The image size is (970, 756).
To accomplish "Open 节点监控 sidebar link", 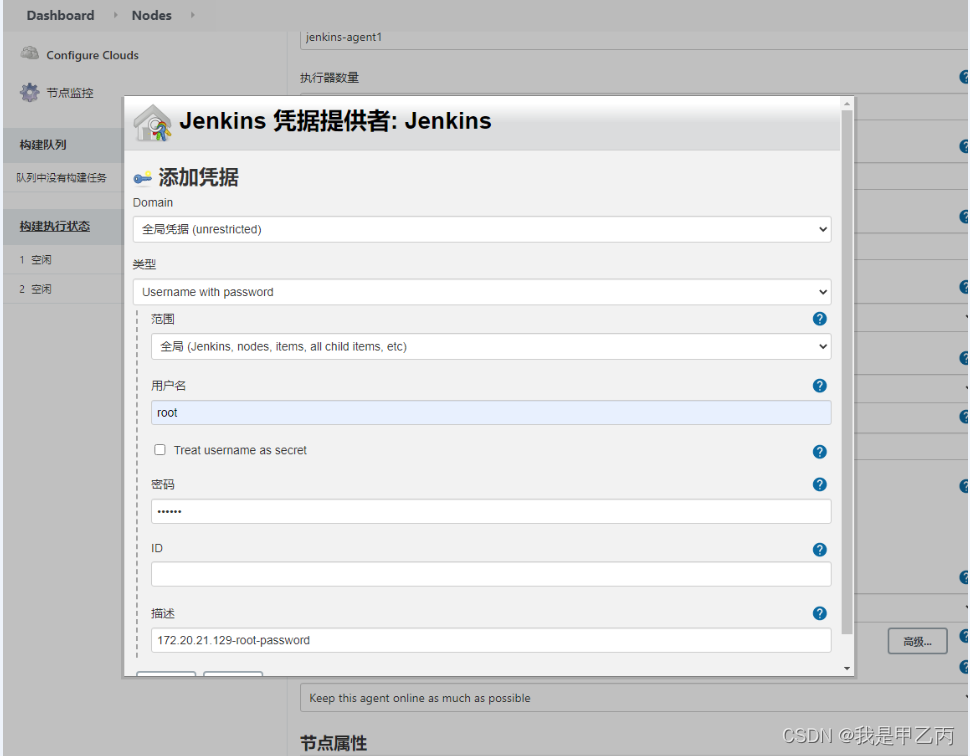I will pyautogui.click(x=70, y=93).
